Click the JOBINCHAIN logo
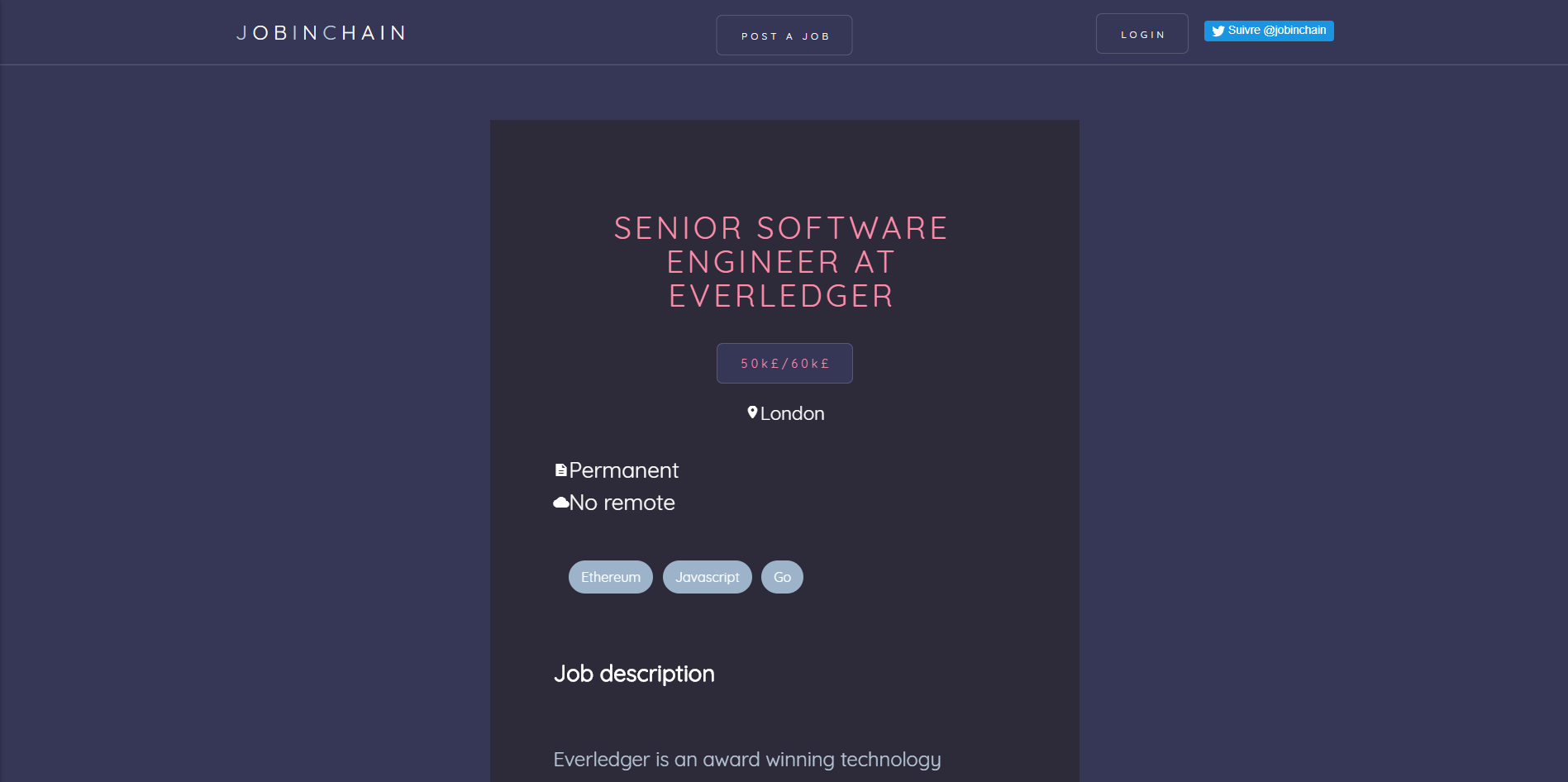Screen dimensions: 1568x782 tap(321, 33)
